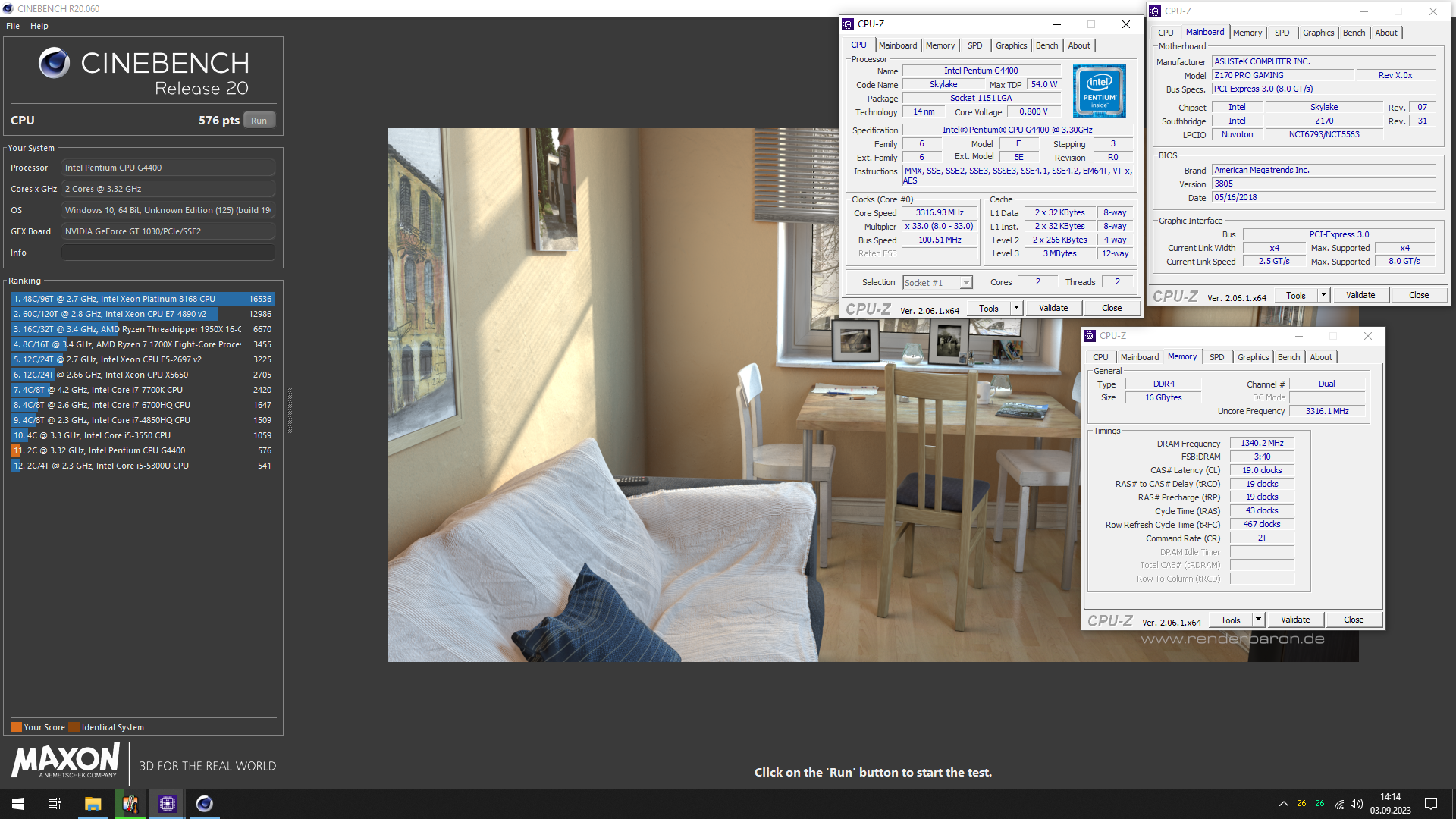Open the network status tray icon
Image resolution: width=1456 pixels, height=819 pixels.
1339,804
